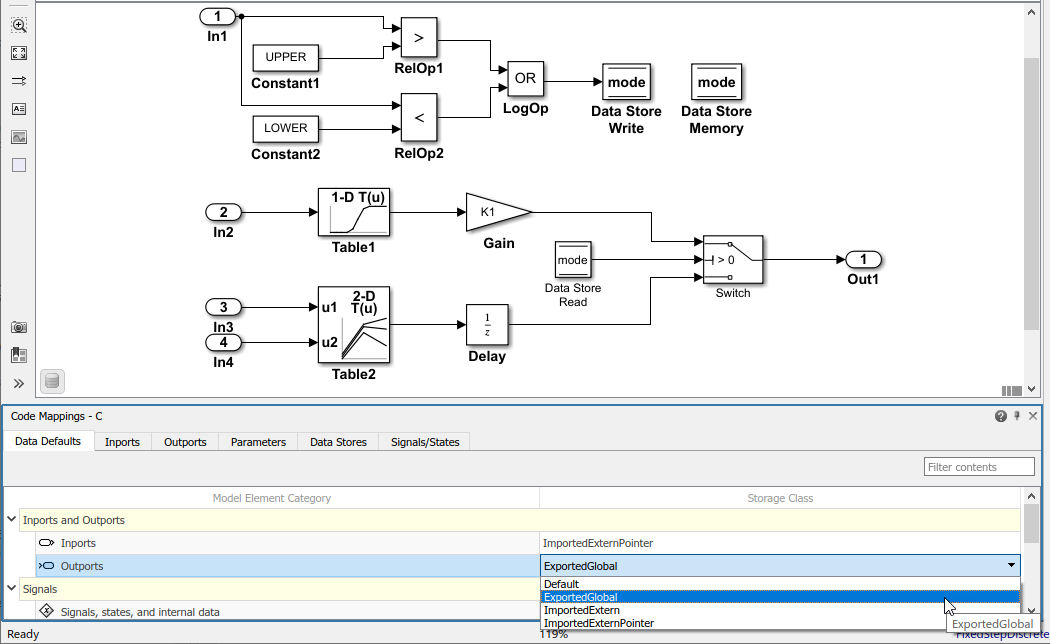Switch to the Signals/States tab
The width and height of the screenshot is (1050, 644).
coord(425,442)
